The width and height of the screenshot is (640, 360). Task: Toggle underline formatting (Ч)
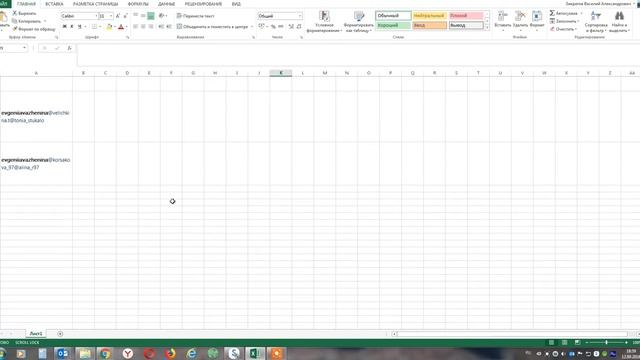coord(80,27)
